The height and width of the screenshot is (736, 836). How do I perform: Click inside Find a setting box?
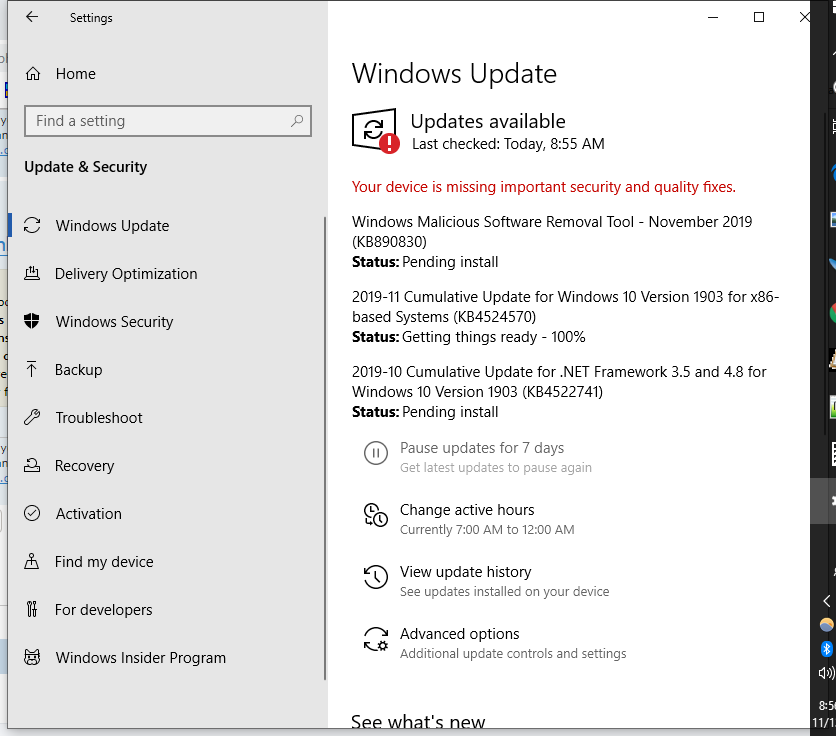pos(168,121)
